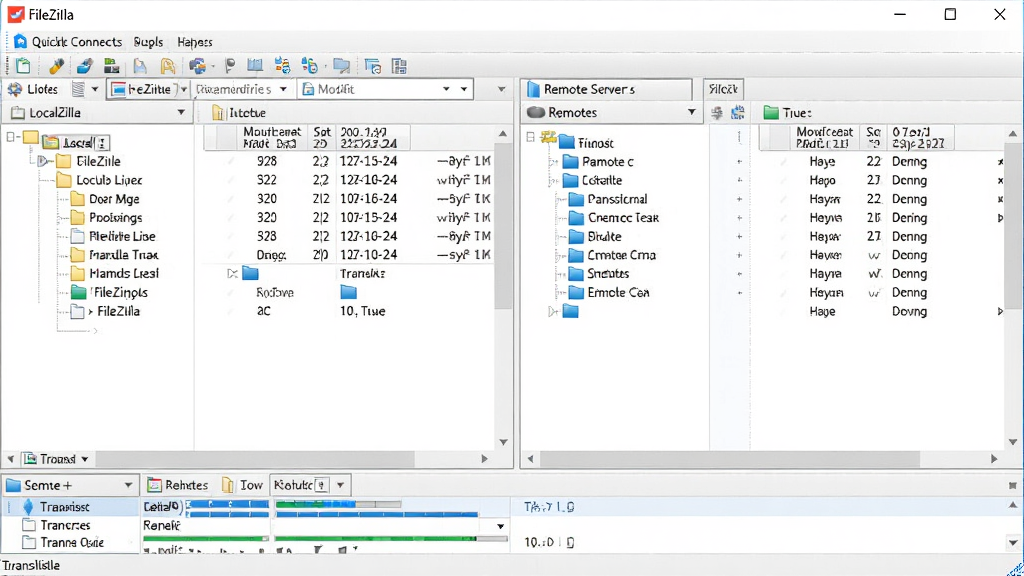The height and width of the screenshot is (576, 1024).
Task: Close the transfer queue panel with X
Action: [x=1012, y=485]
